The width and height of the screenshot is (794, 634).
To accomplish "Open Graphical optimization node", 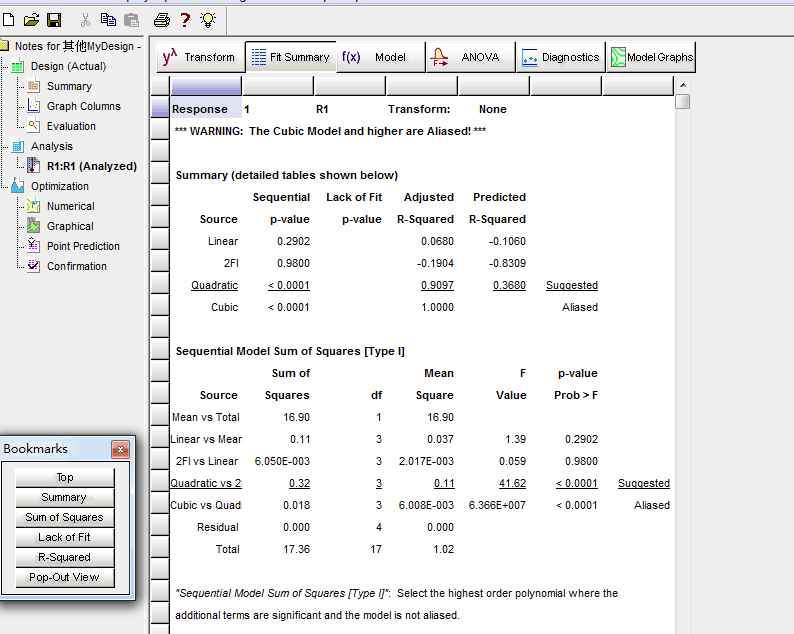I will (70, 226).
